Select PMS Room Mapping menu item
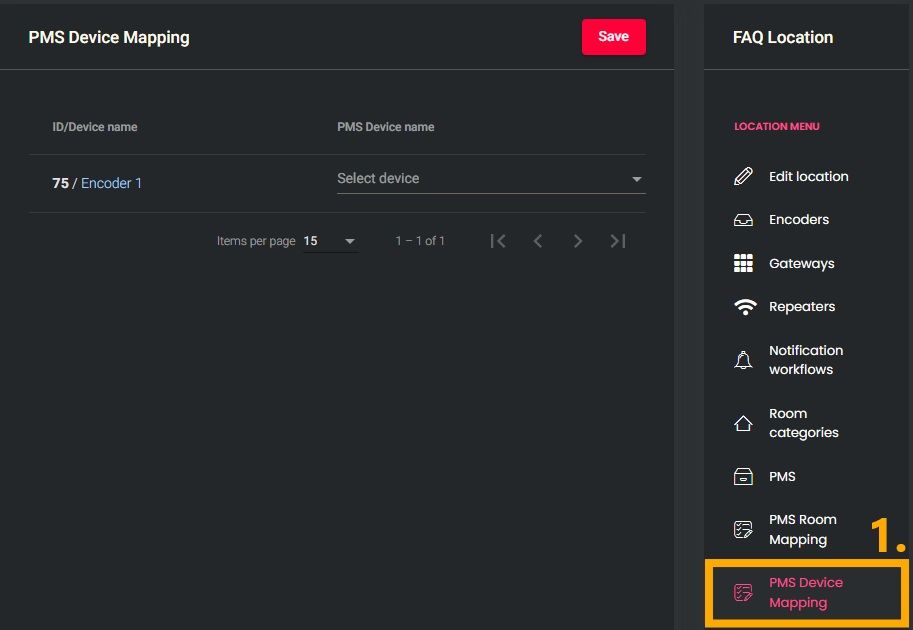 coord(802,530)
